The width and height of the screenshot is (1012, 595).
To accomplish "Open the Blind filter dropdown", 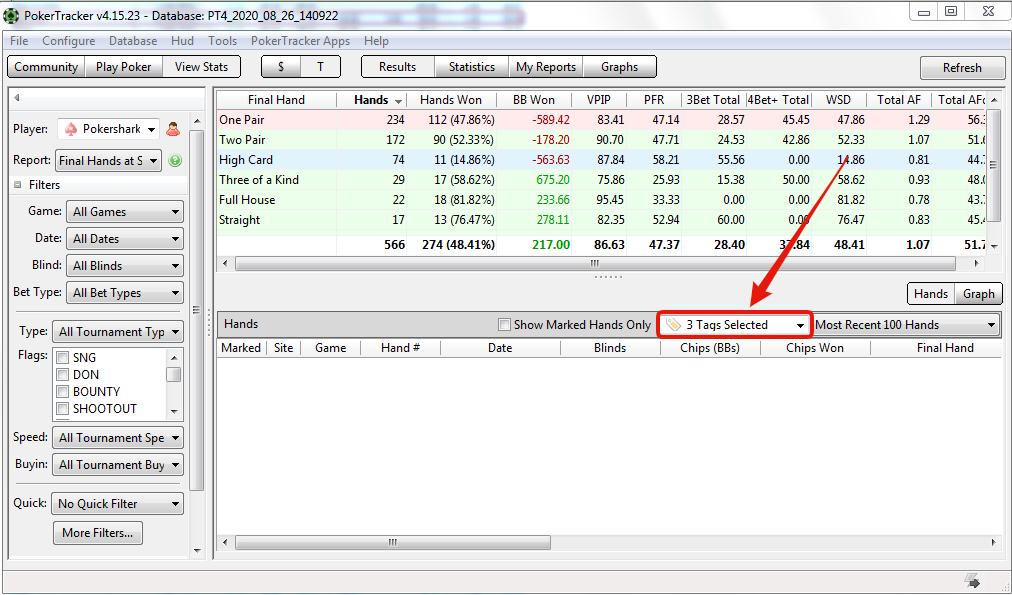I will pos(125,266).
